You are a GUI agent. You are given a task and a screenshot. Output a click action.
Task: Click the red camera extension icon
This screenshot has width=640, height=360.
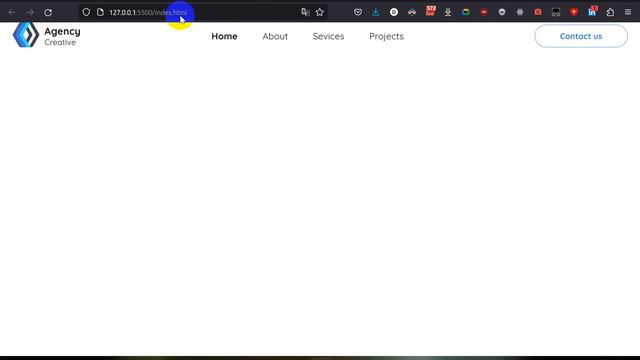tap(538, 12)
